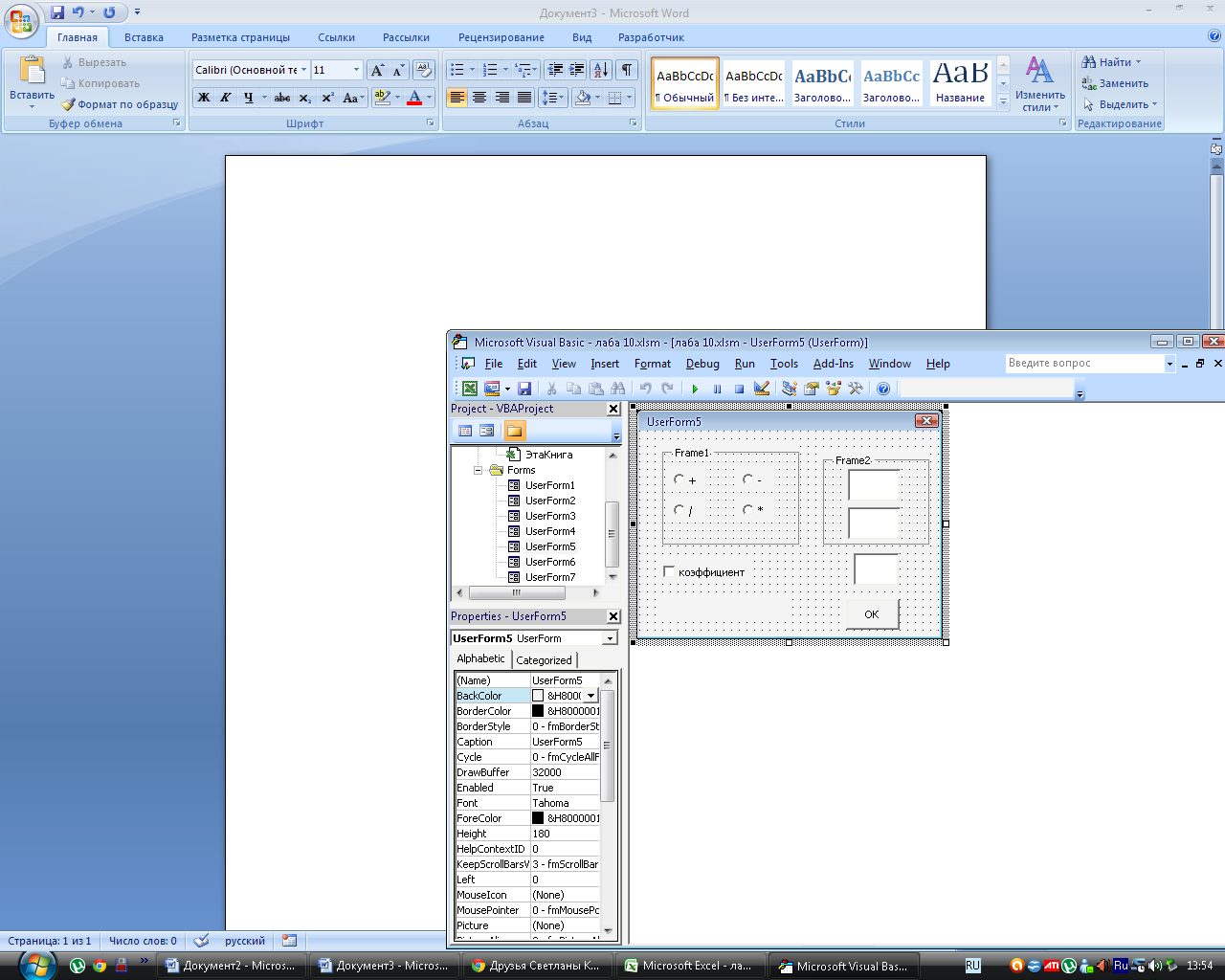Select UserForm3 in the project tree
The width and height of the screenshot is (1225, 980).
(550, 516)
